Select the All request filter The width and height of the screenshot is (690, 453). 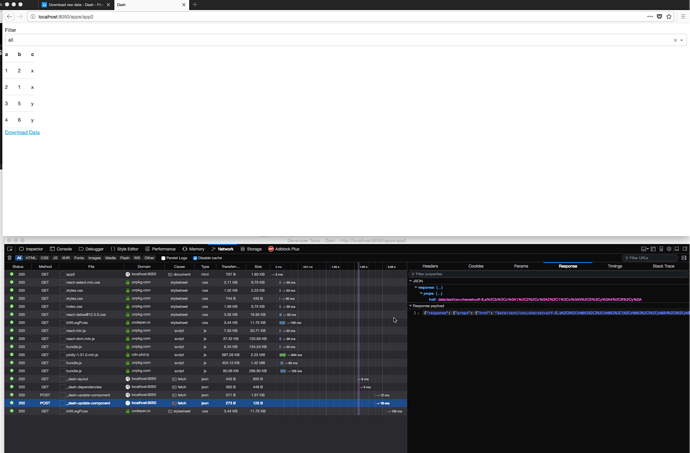point(19,258)
